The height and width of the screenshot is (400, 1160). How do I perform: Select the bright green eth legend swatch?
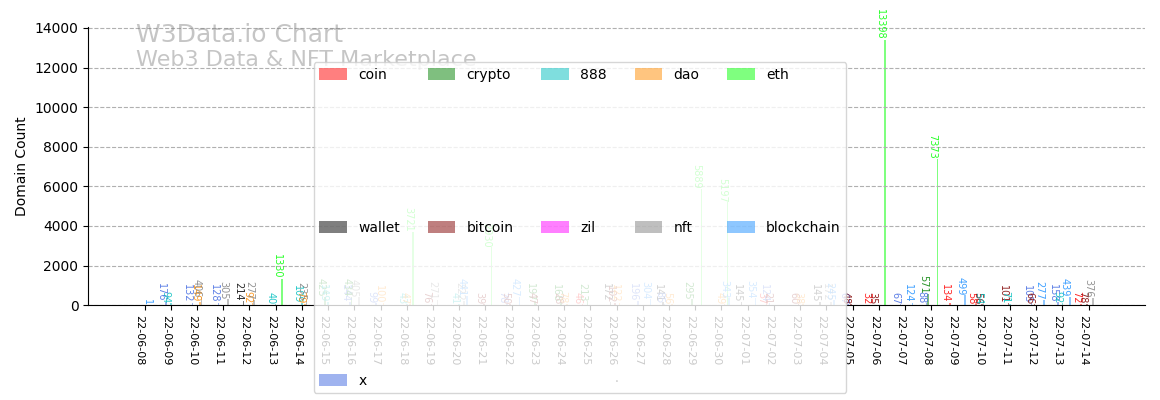click(x=741, y=74)
